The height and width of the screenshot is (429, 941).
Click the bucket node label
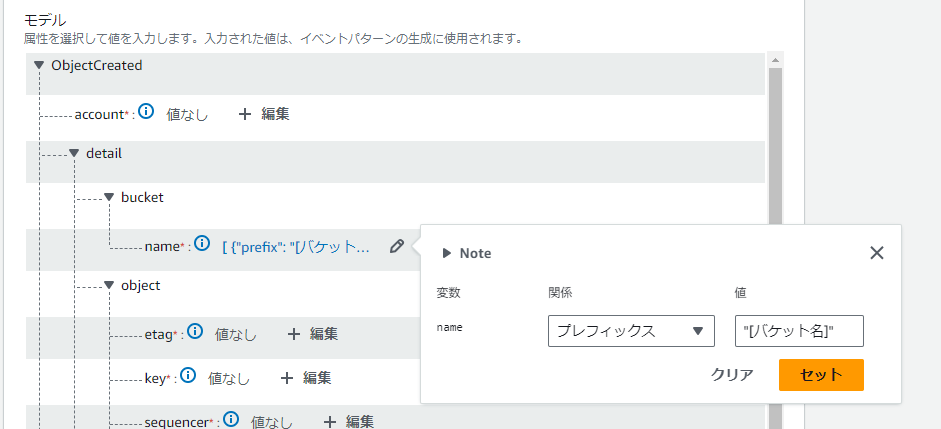[x=142, y=197]
